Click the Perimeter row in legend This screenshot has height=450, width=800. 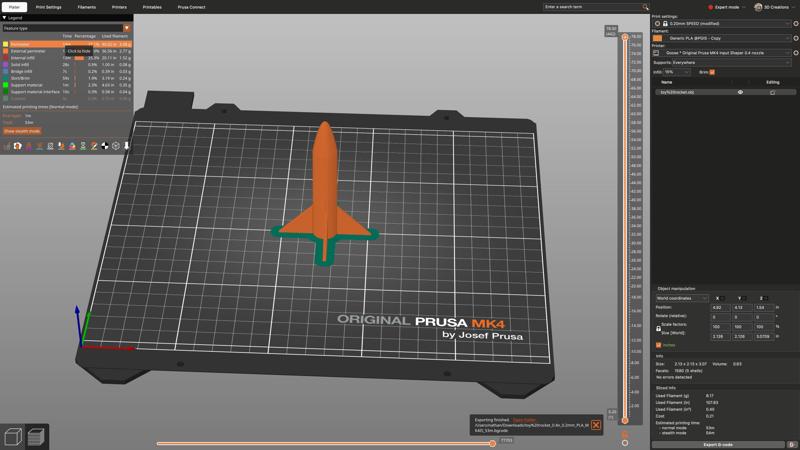(67, 44)
